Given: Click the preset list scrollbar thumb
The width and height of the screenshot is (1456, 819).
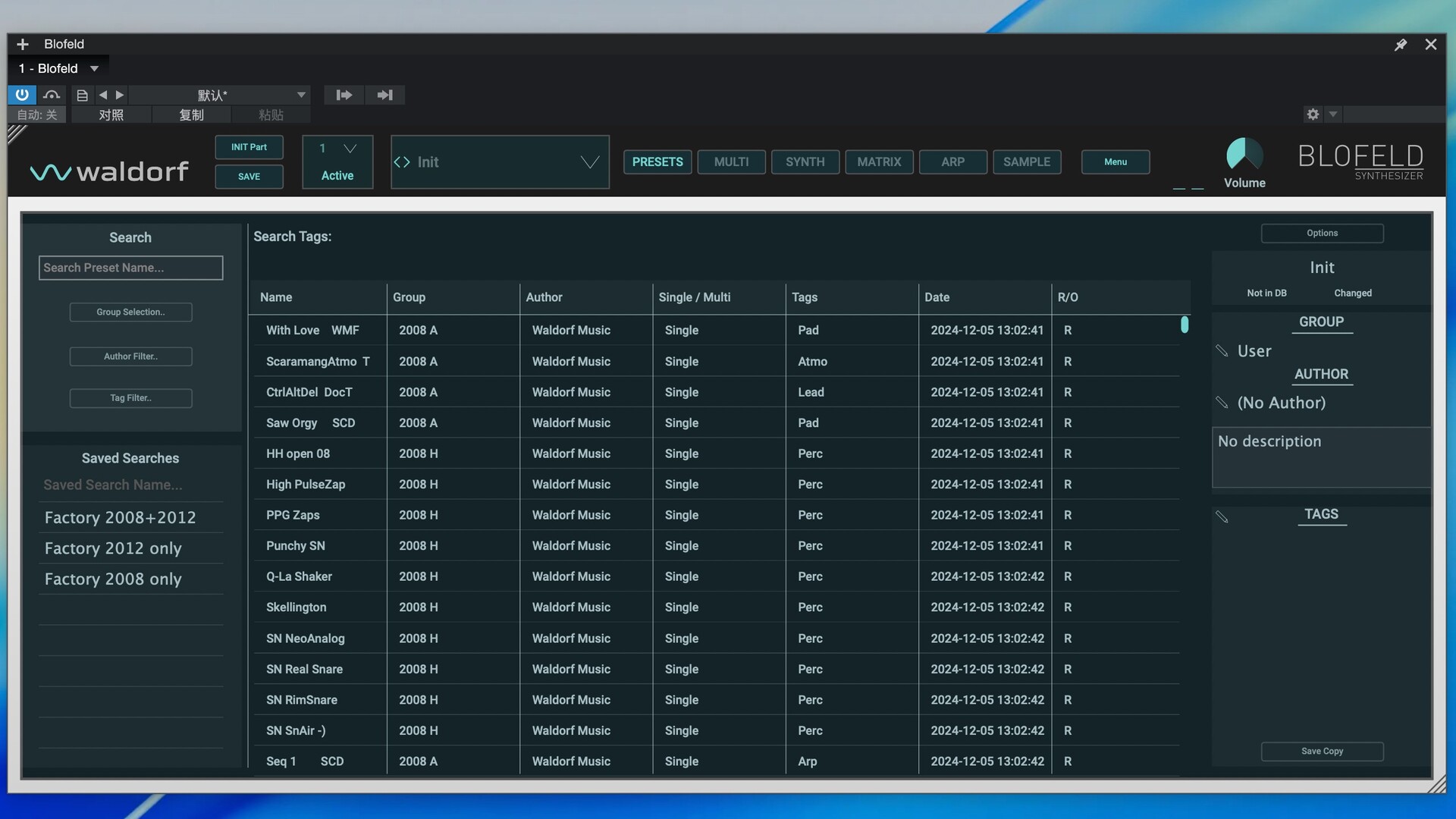Looking at the screenshot, I should tap(1185, 325).
